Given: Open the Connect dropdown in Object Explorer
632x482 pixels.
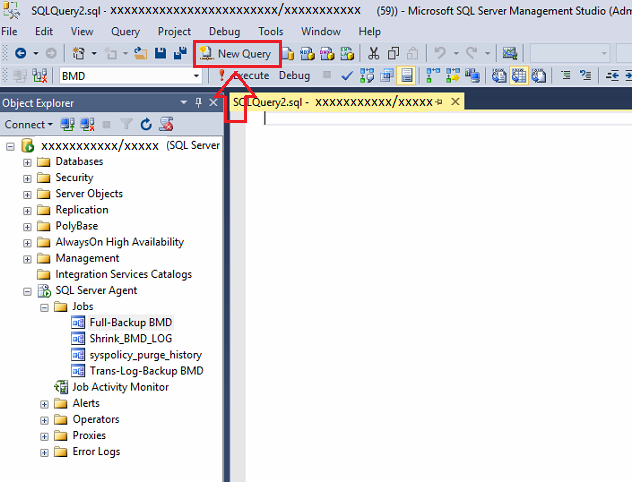Looking at the screenshot, I should click(x=29, y=125).
